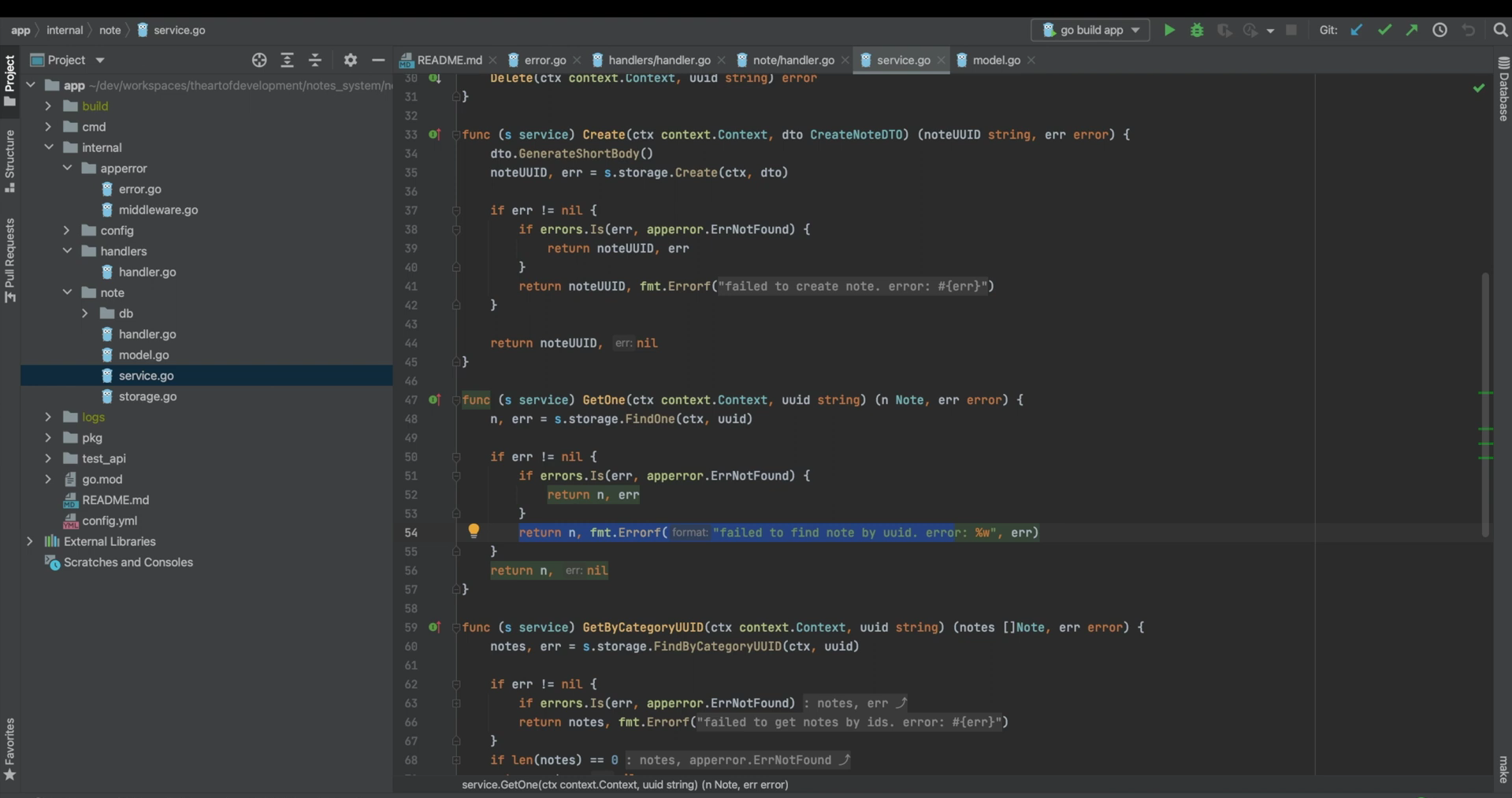Toggle the Favorites tool window

coord(9,749)
